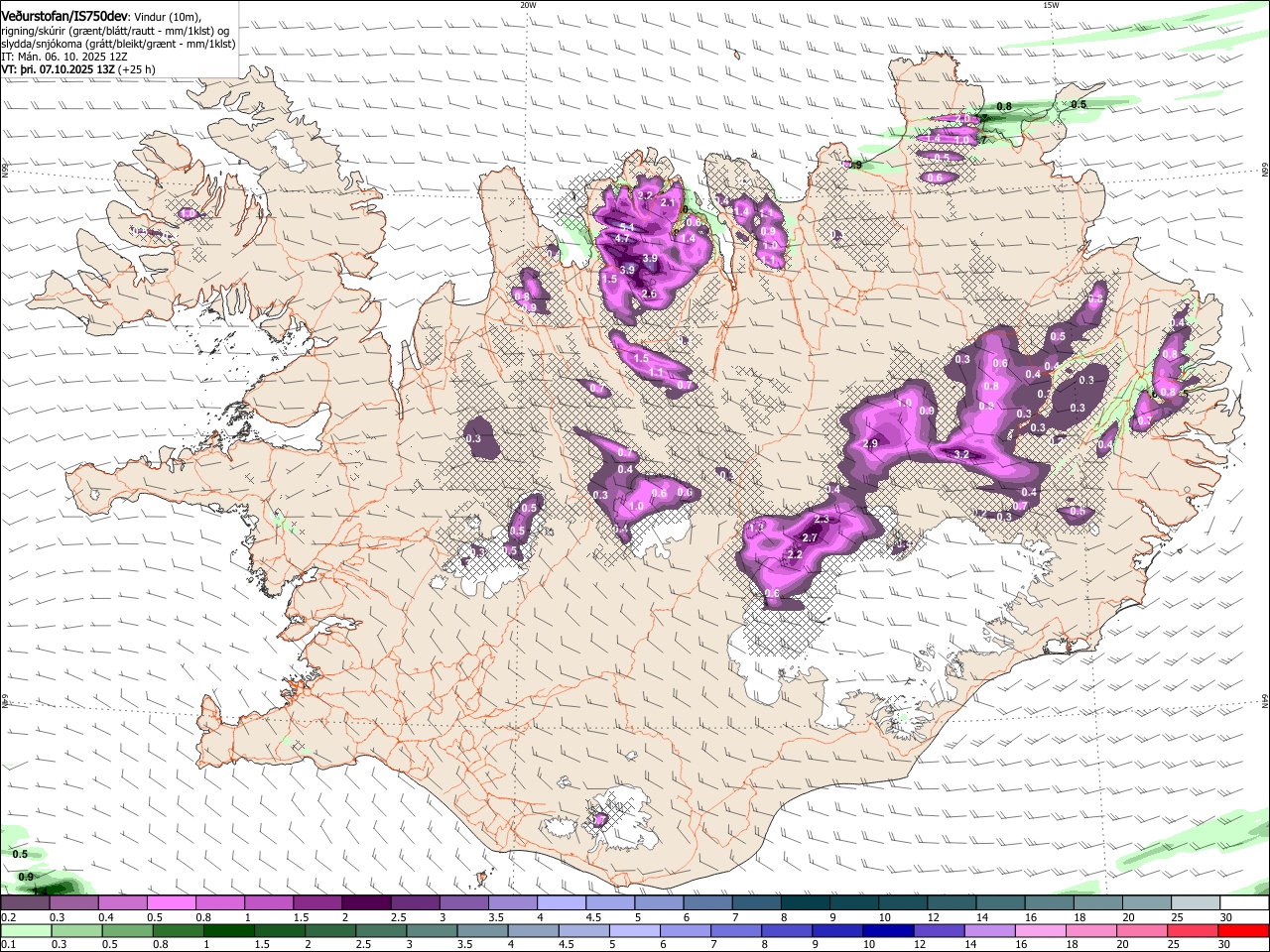Select the navy blue 10–12 swatch in lower legend

point(888,930)
